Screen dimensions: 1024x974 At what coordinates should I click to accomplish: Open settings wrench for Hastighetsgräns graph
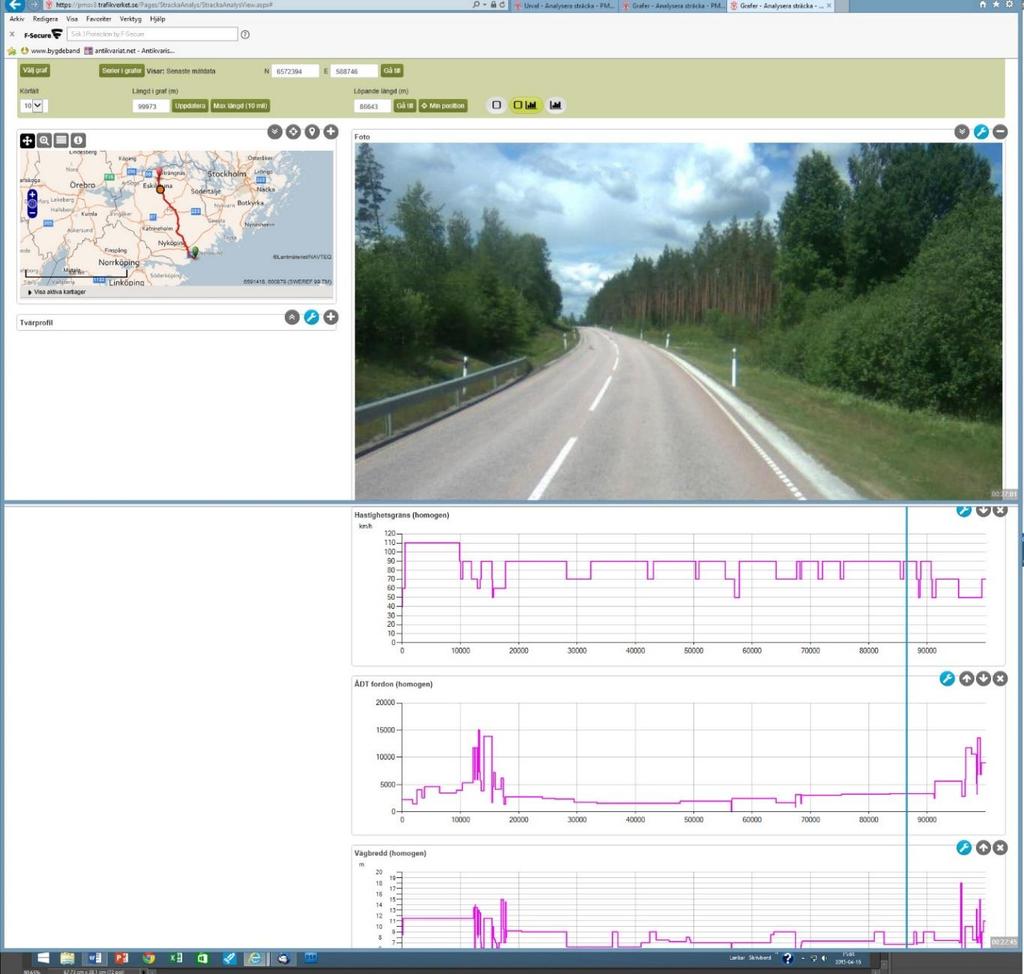[x=964, y=510]
